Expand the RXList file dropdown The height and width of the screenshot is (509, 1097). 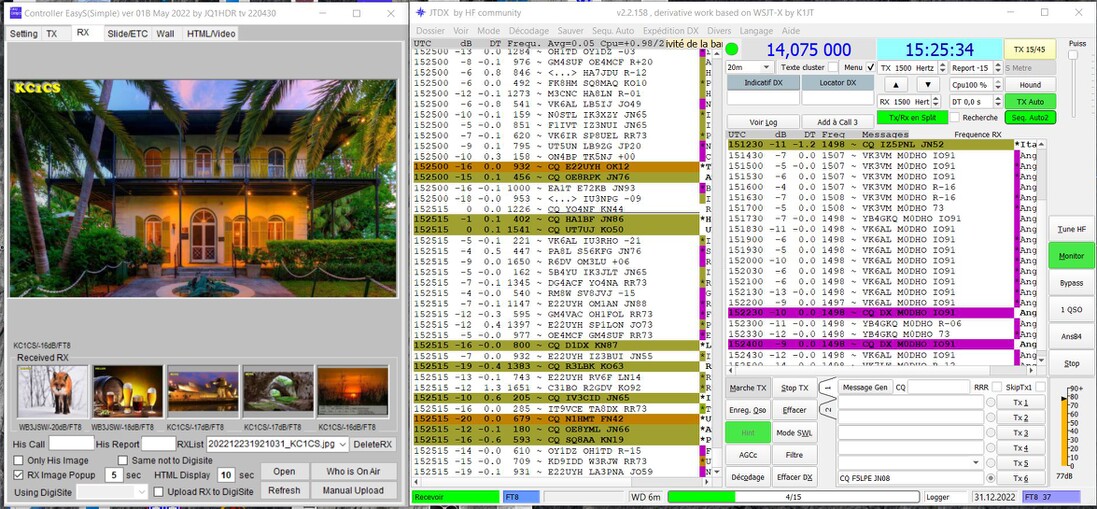[x=342, y=444]
